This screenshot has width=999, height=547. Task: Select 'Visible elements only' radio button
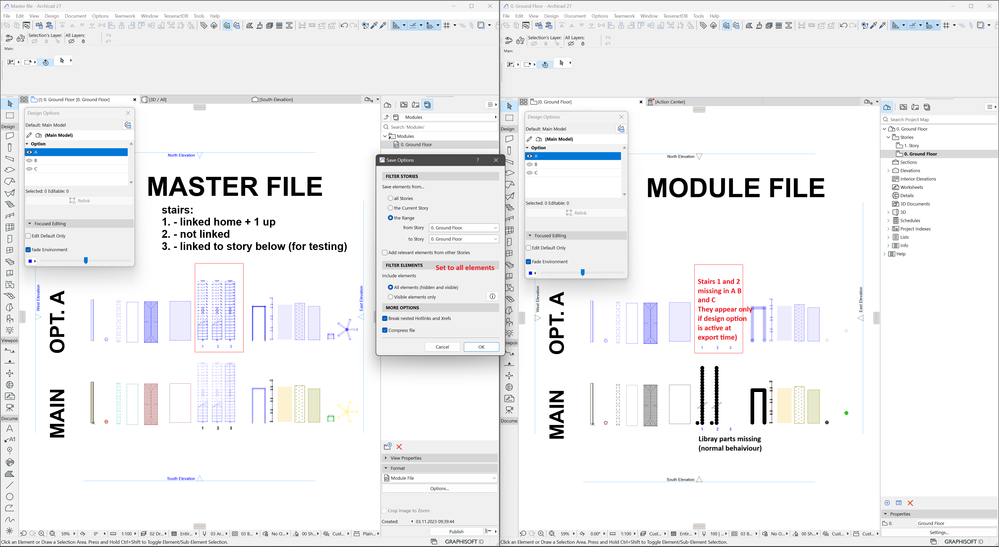[391, 297]
